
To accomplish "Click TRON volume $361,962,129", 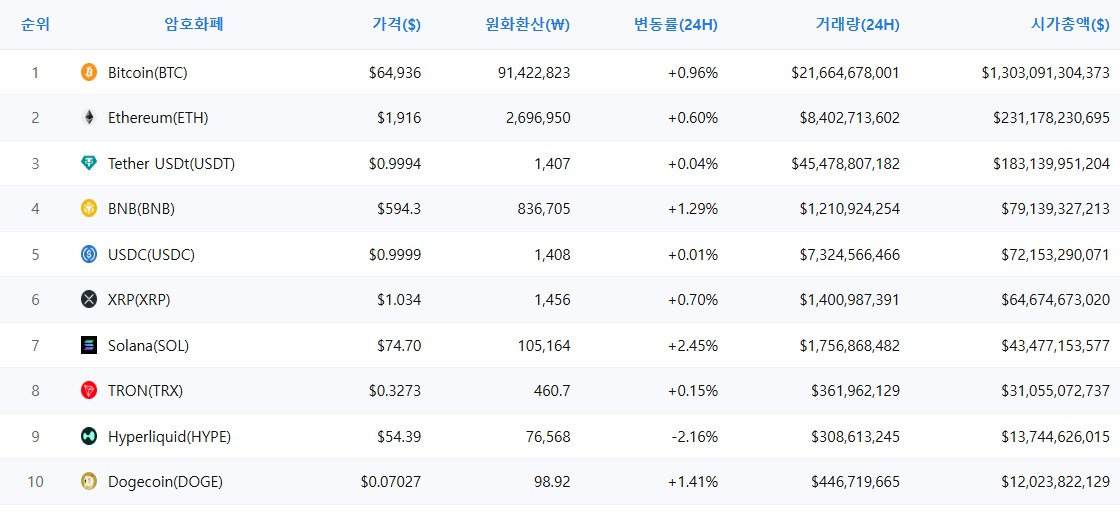I will click(855, 391).
